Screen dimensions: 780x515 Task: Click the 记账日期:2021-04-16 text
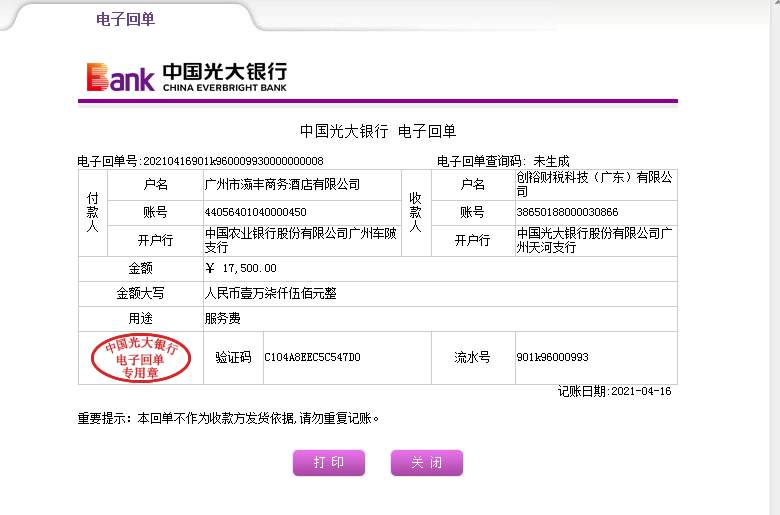tap(614, 392)
